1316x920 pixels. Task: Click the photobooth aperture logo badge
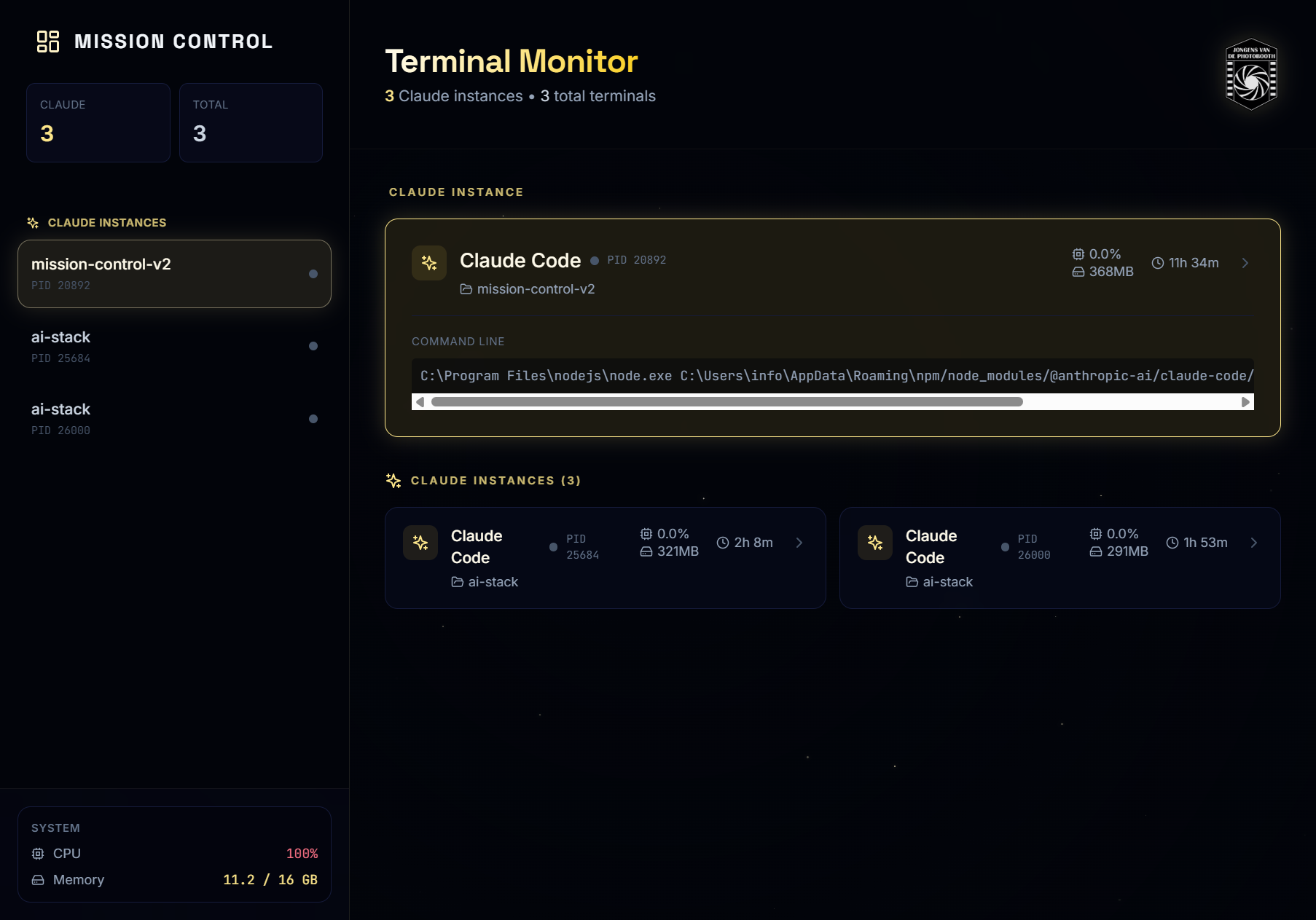pos(1251,74)
